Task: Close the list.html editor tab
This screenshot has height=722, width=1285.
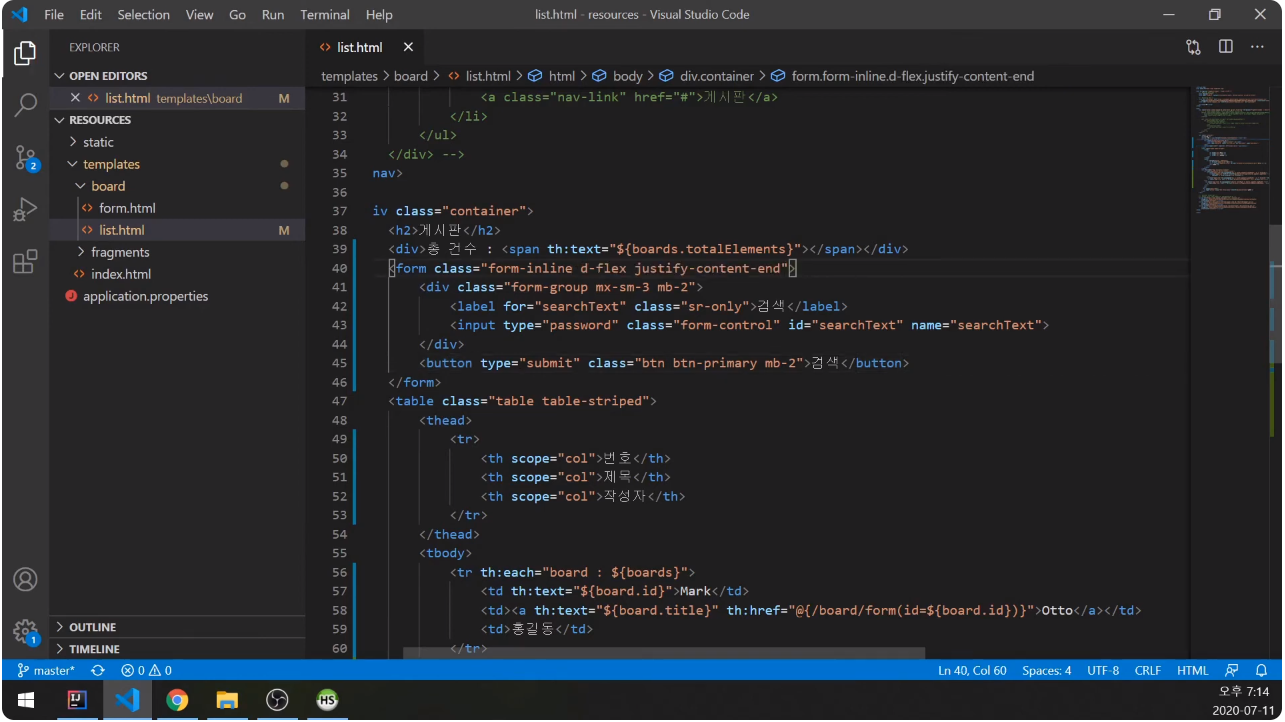Action: (408, 47)
